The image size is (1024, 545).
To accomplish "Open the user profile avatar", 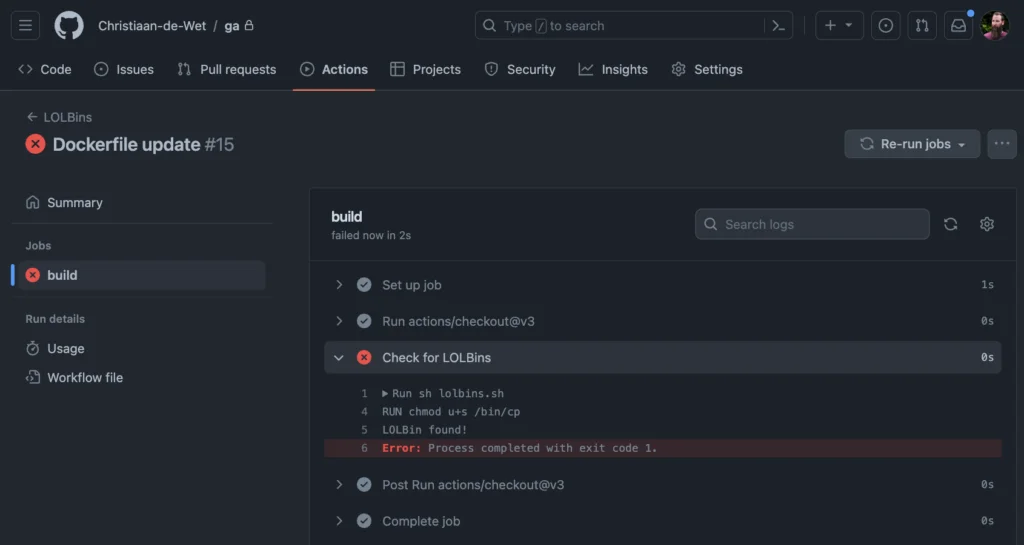I will click(x=995, y=26).
